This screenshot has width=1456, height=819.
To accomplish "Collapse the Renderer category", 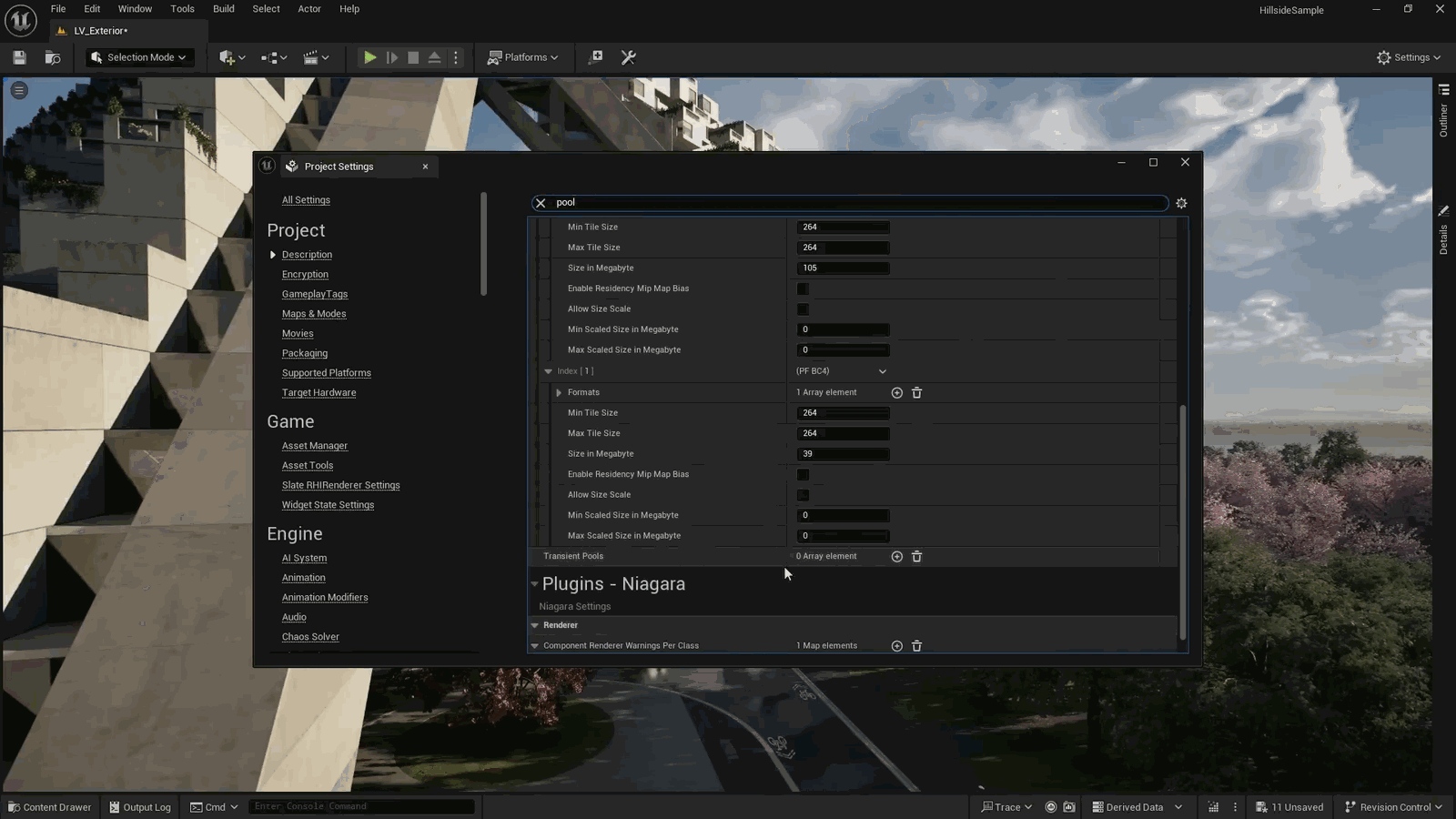I will [x=534, y=625].
